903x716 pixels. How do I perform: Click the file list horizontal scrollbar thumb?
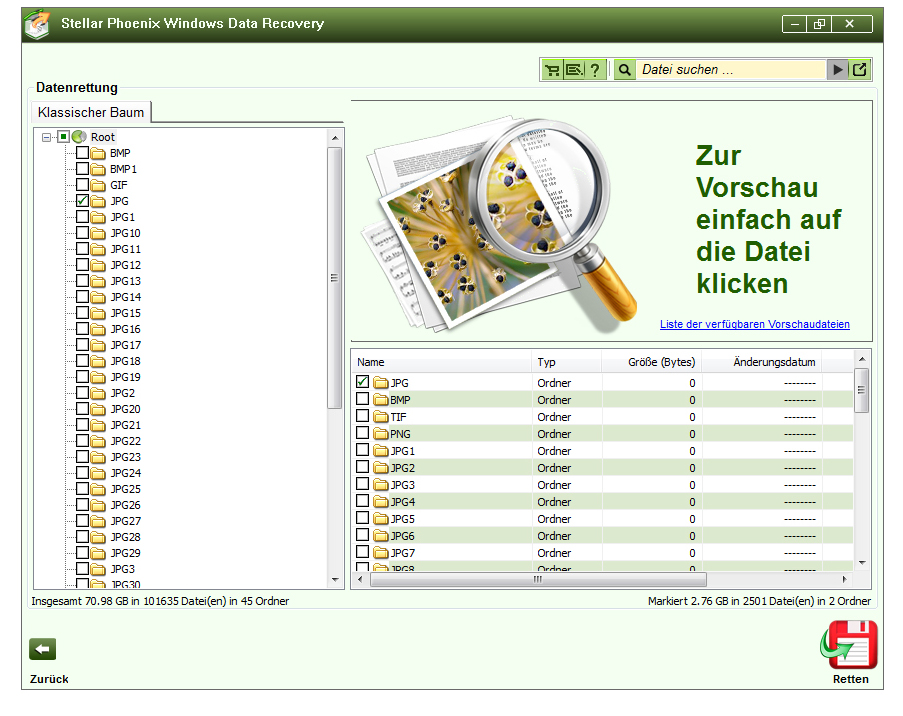pyautogui.click(x=538, y=579)
